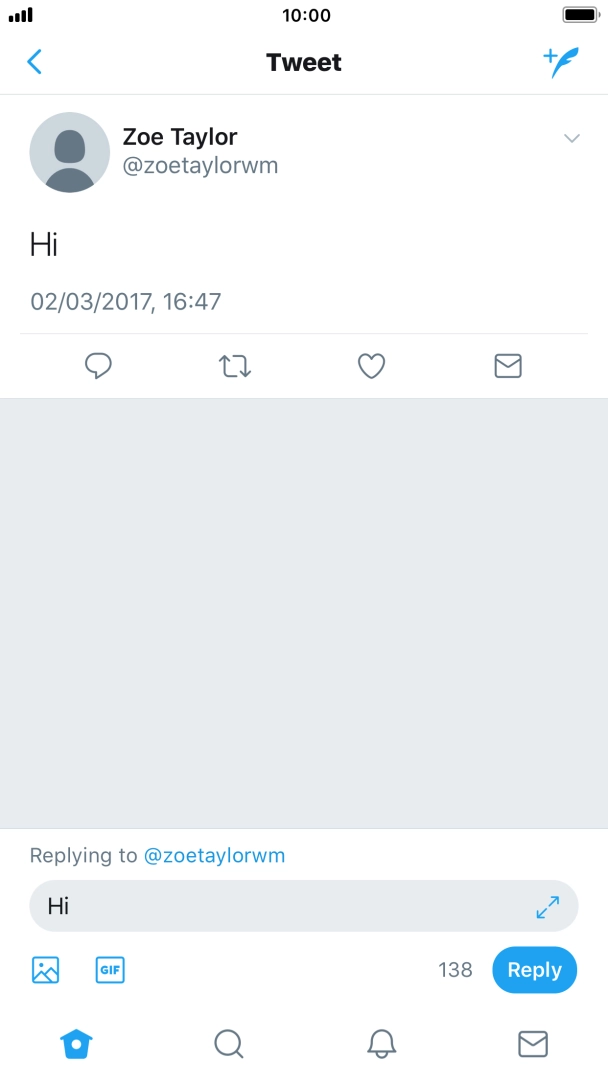Image resolution: width=608 pixels, height=1080 pixels.
Task: Open the compose new tweet screen
Action: click(561, 61)
